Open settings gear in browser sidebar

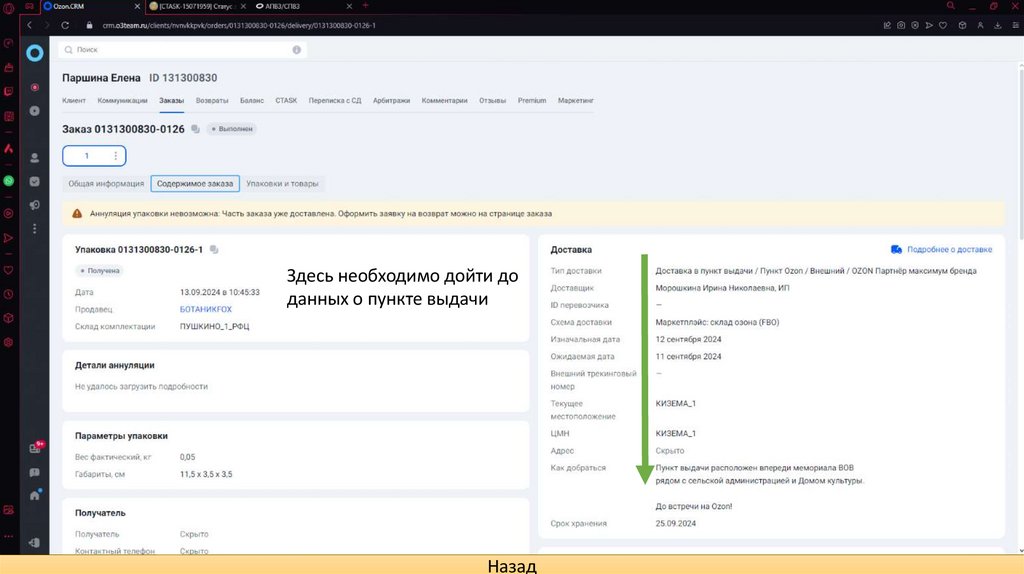(x=8, y=342)
